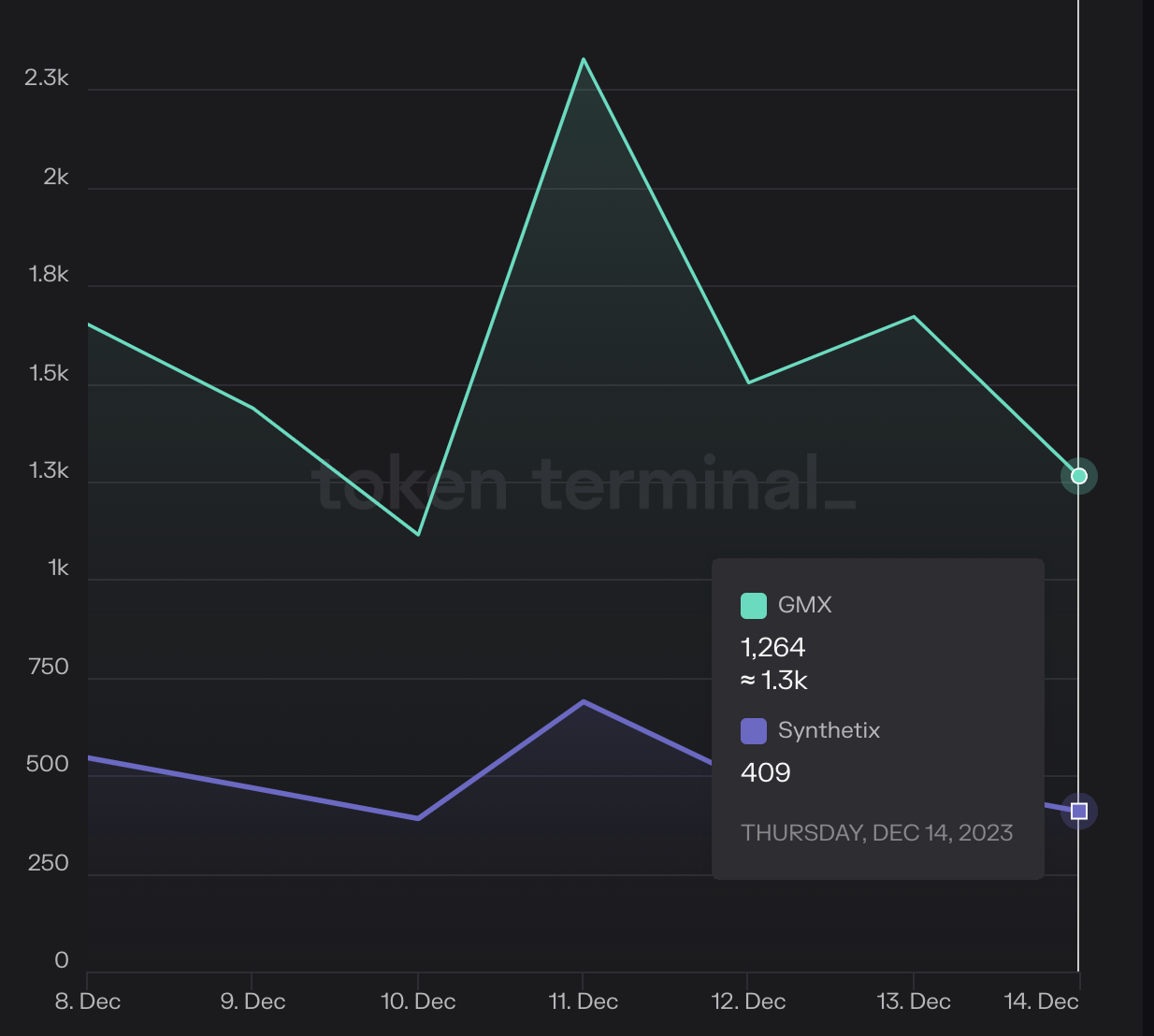The width and height of the screenshot is (1154, 1036).
Task: Click the GMX line point at 13. Dec
Action: (914, 317)
